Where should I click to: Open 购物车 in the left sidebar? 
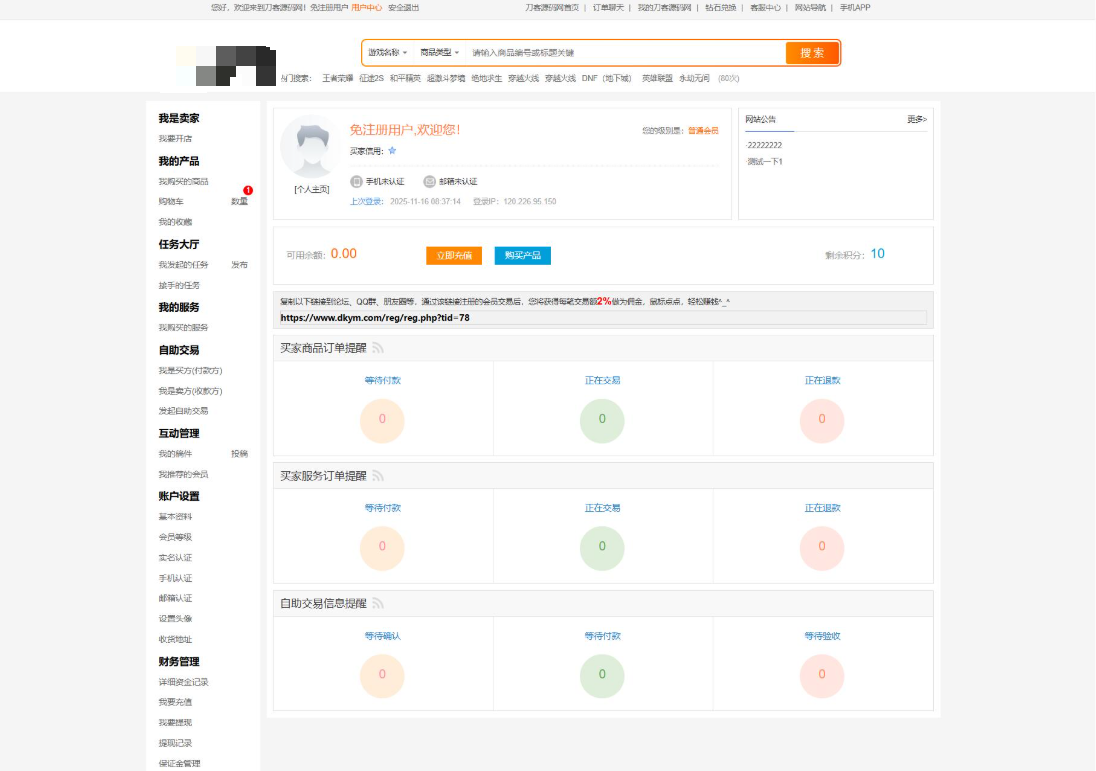[x=171, y=202]
